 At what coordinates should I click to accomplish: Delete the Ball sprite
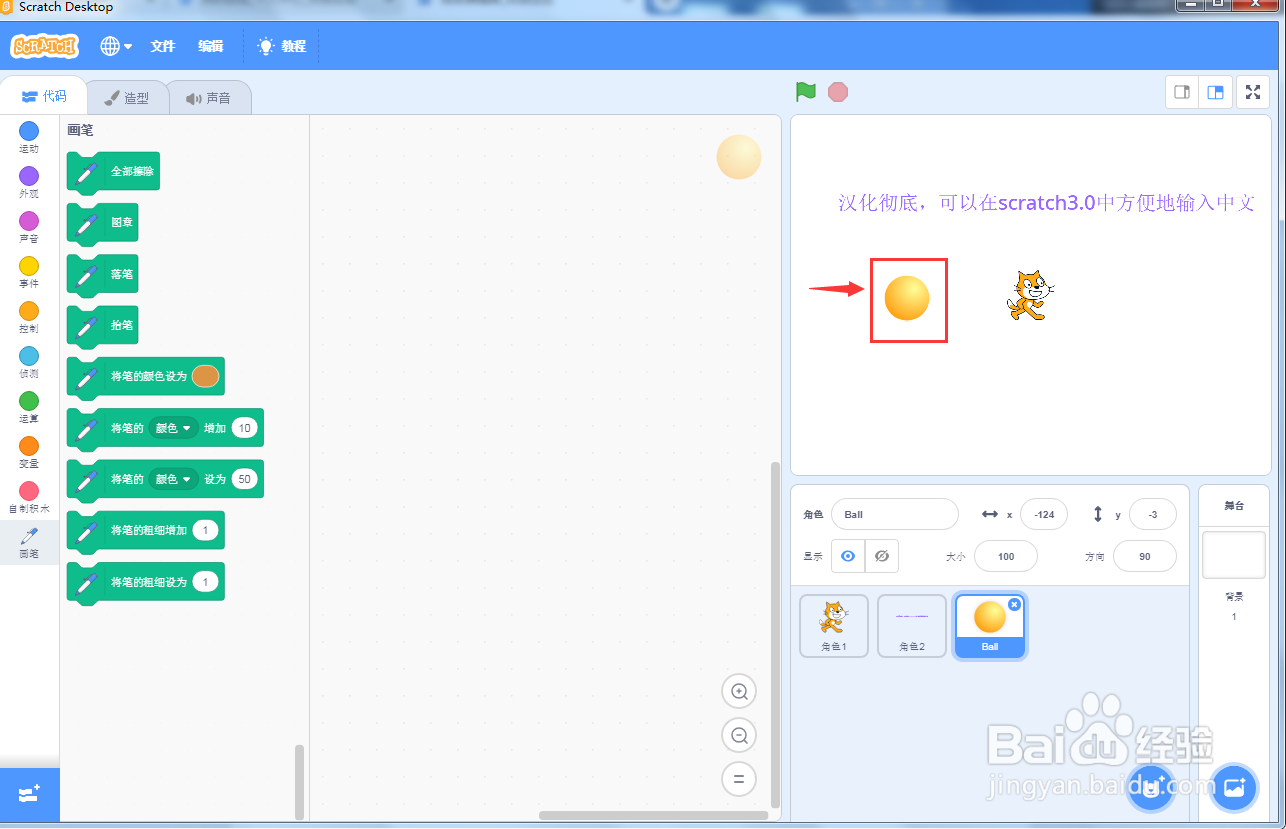pyautogui.click(x=1014, y=604)
